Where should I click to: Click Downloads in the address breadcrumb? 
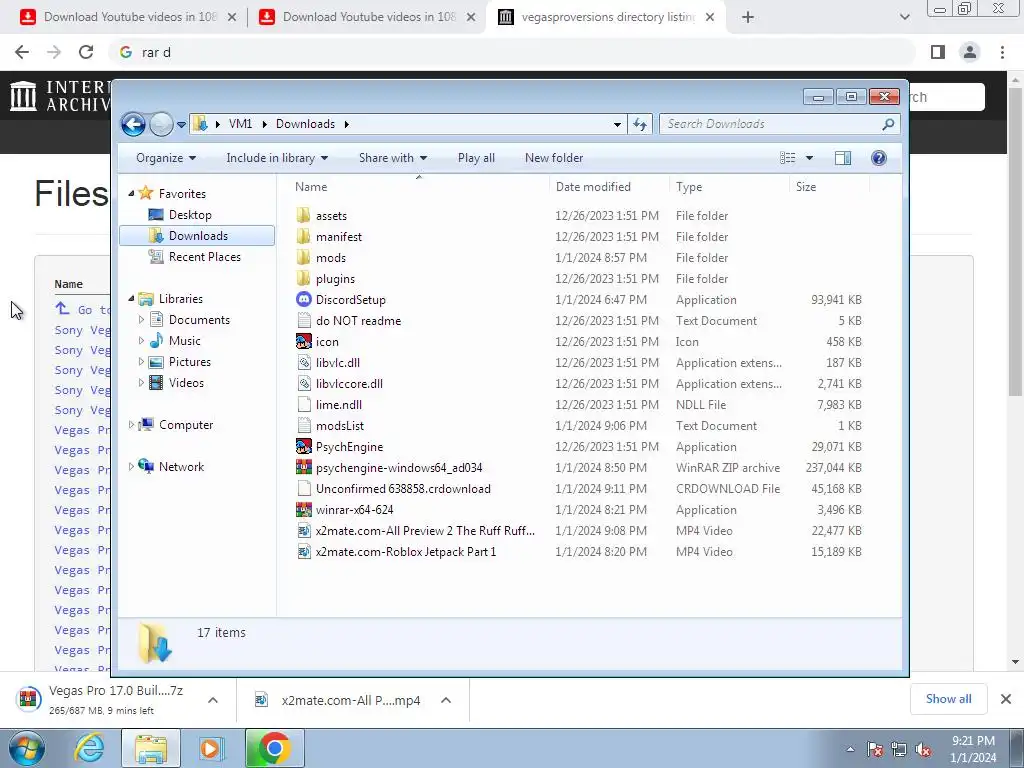tap(305, 124)
